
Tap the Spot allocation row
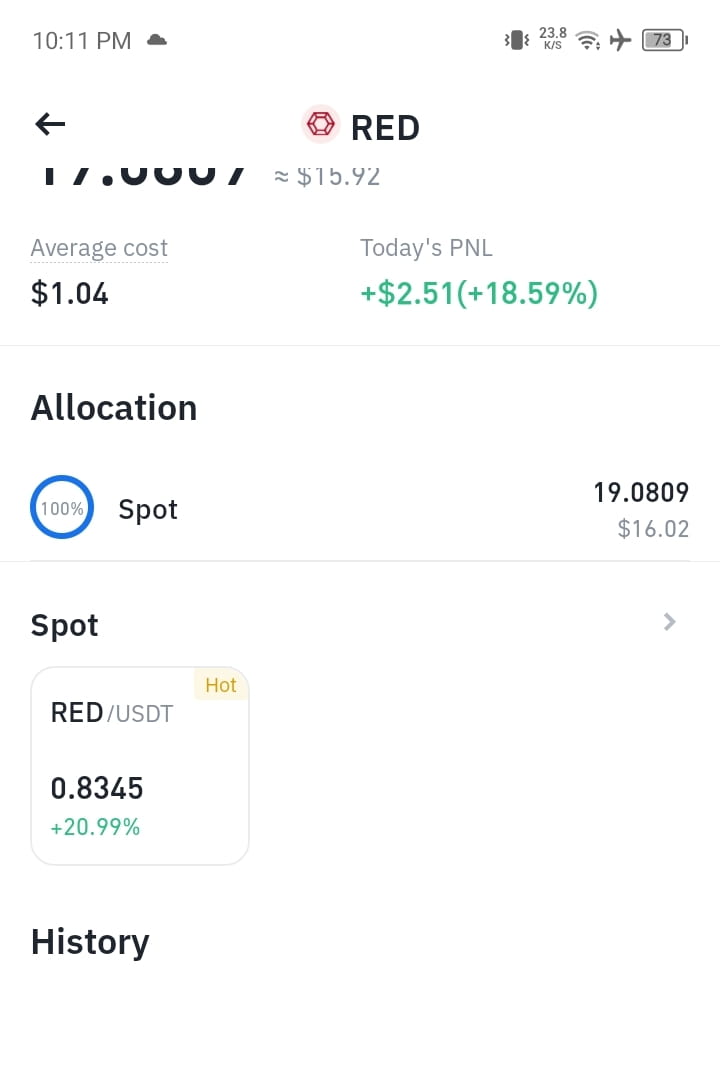point(360,509)
